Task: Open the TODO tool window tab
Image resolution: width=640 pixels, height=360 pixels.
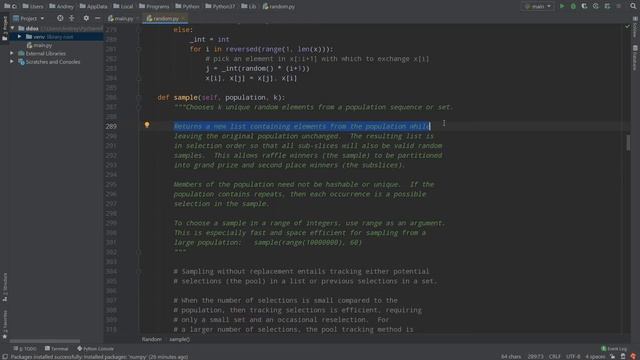Action: [25, 349]
